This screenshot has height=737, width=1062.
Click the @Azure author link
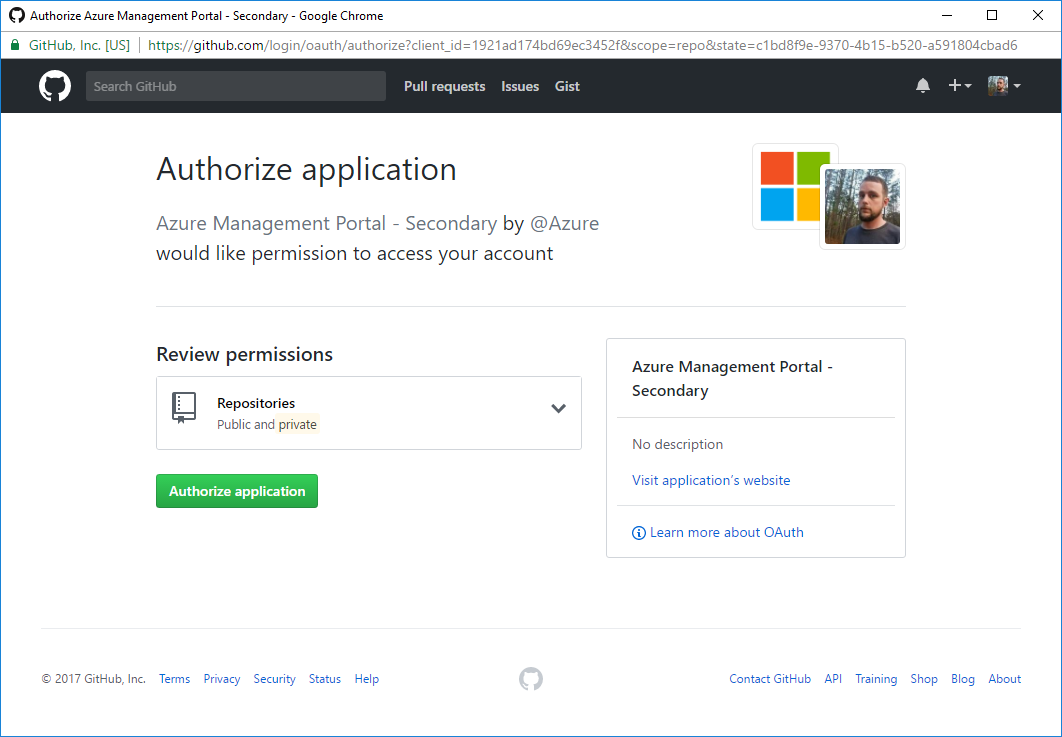tap(564, 223)
